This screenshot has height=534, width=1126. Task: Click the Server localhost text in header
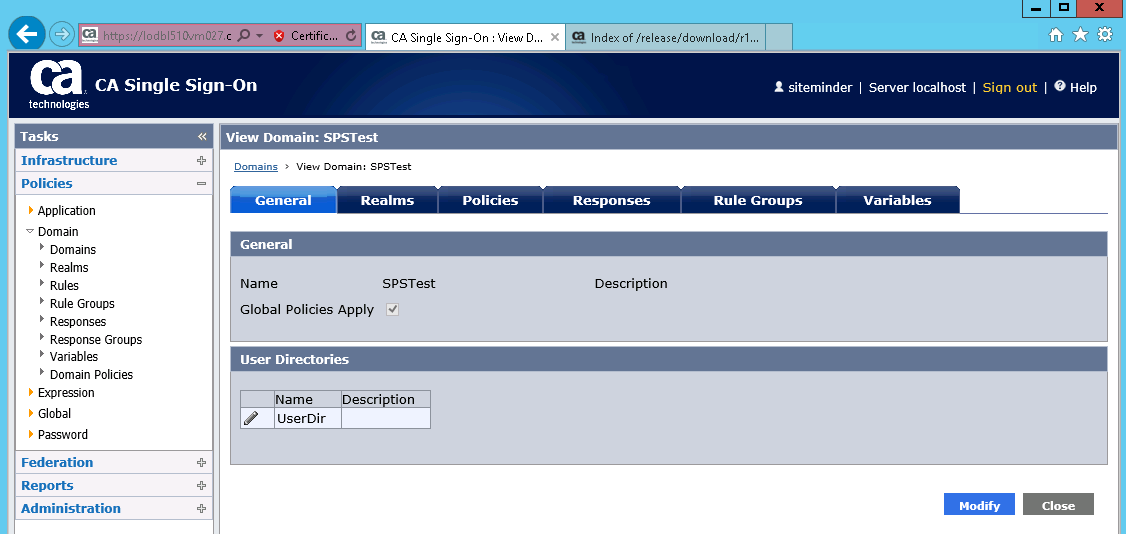click(917, 88)
